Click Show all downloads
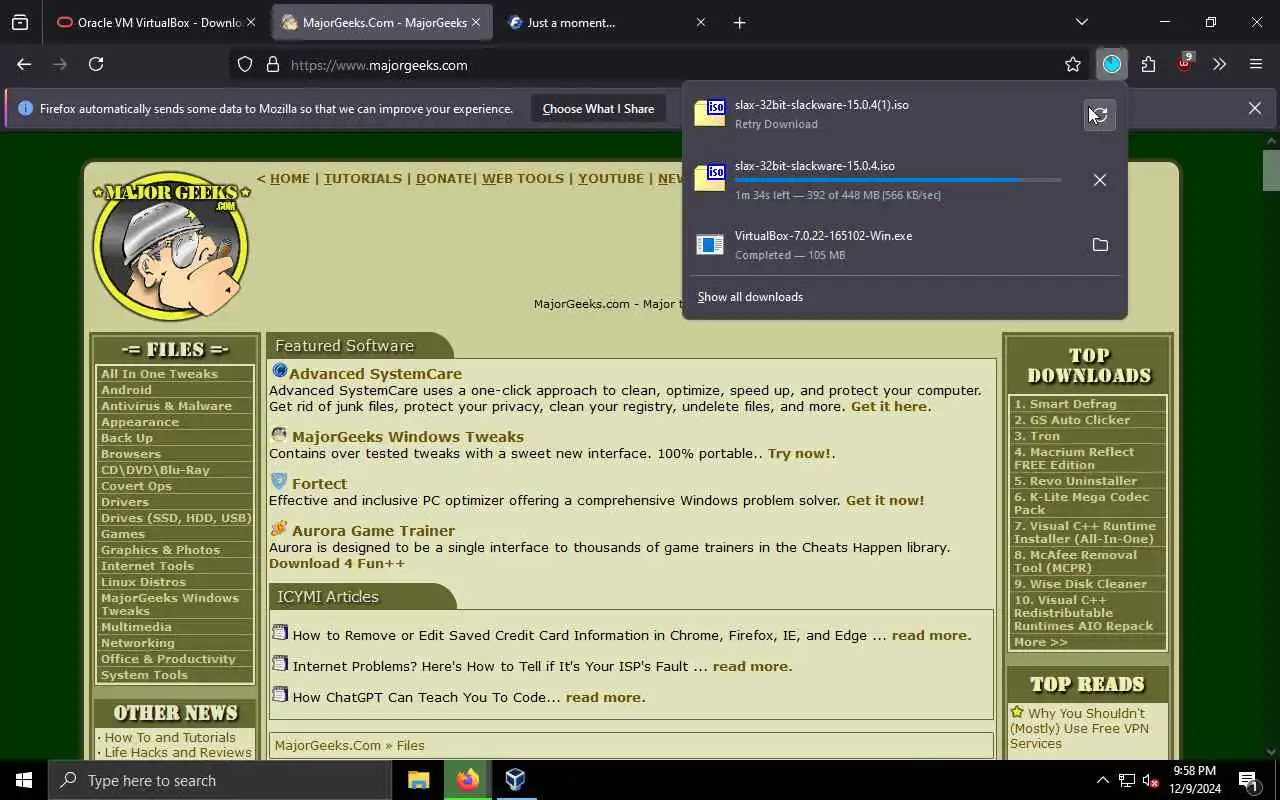Viewport: 1280px width, 800px height. tap(750, 297)
